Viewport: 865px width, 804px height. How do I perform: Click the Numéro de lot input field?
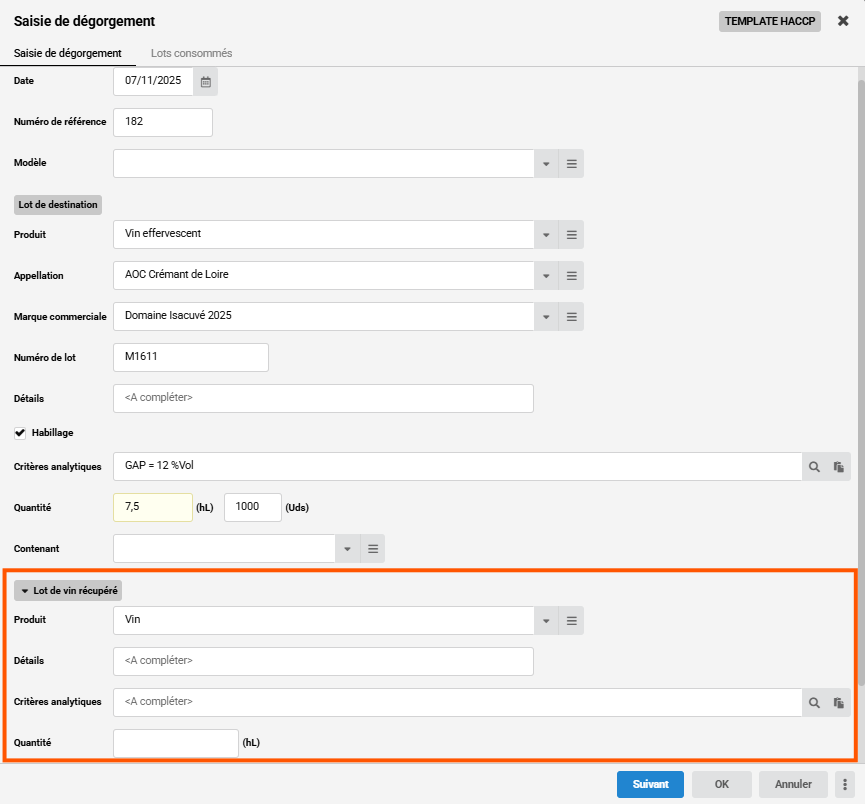191,357
